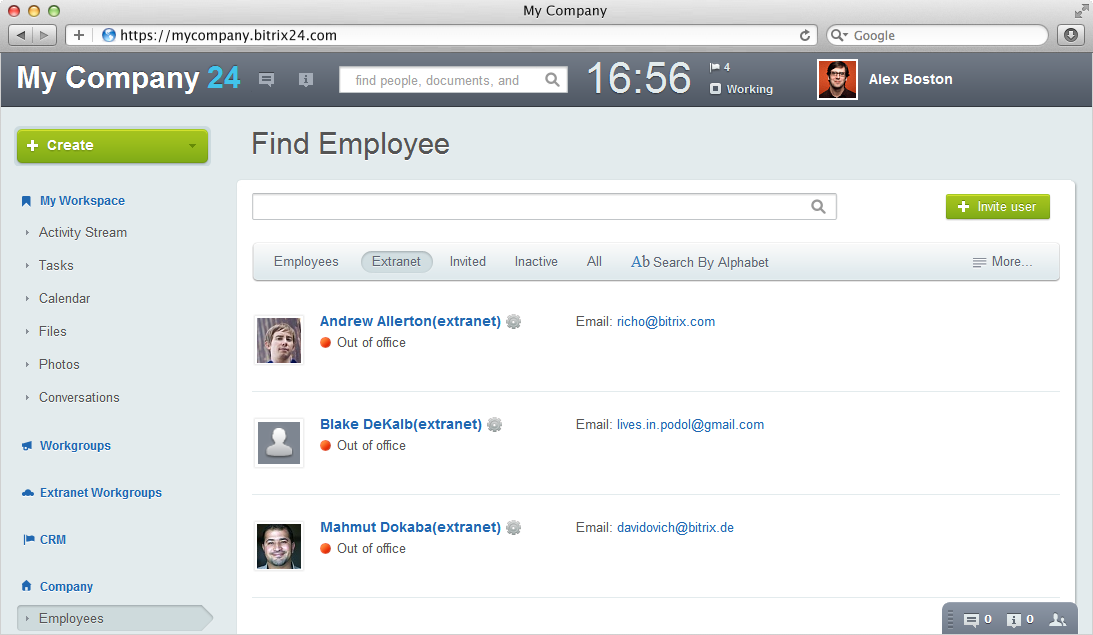The width and height of the screenshot is (1093, 635).
Task: Click the My Workspace bookmark icon
Action: [x=26, y=201]
